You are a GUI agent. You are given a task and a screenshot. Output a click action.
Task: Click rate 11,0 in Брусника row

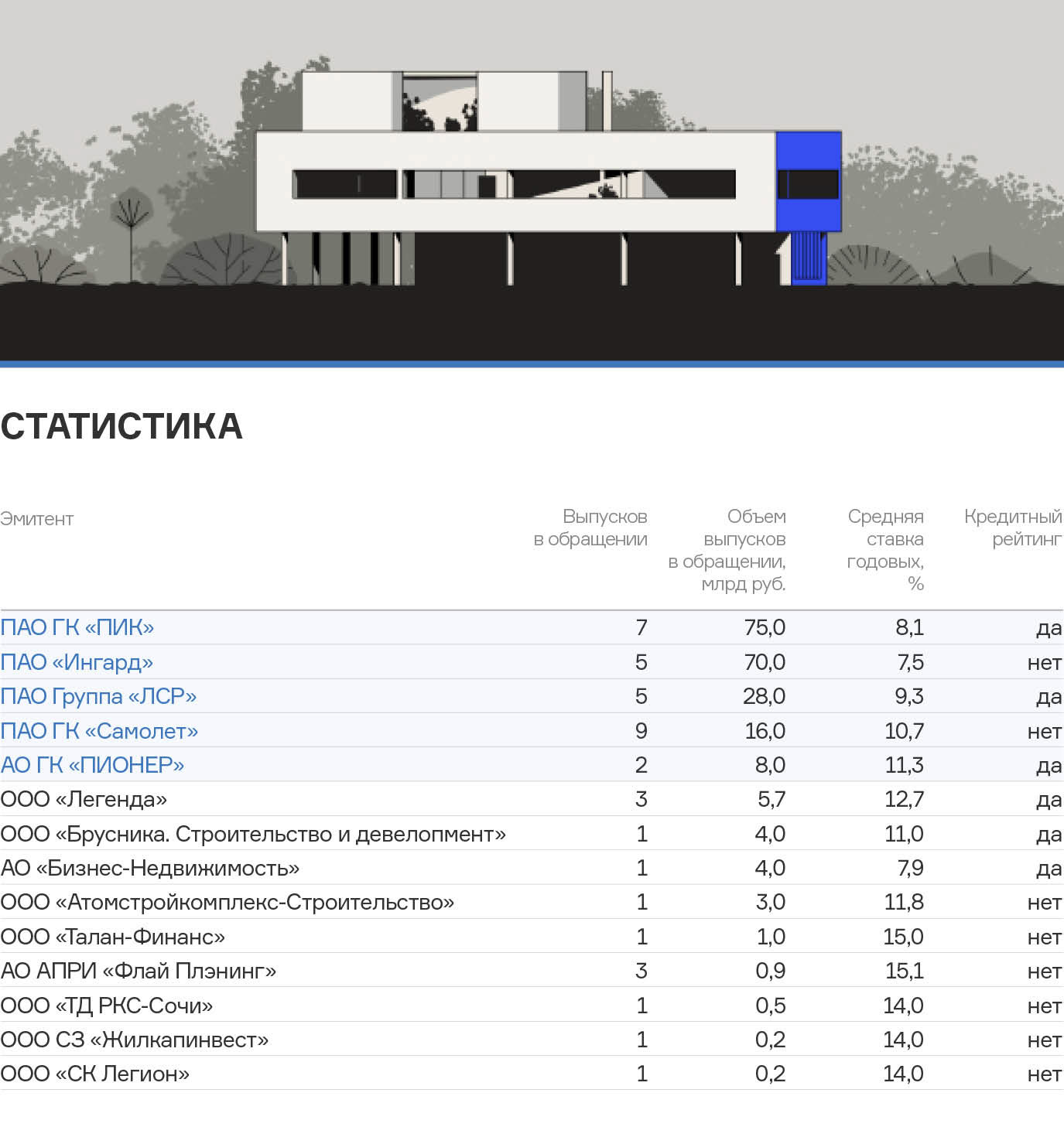pos(905,834)
